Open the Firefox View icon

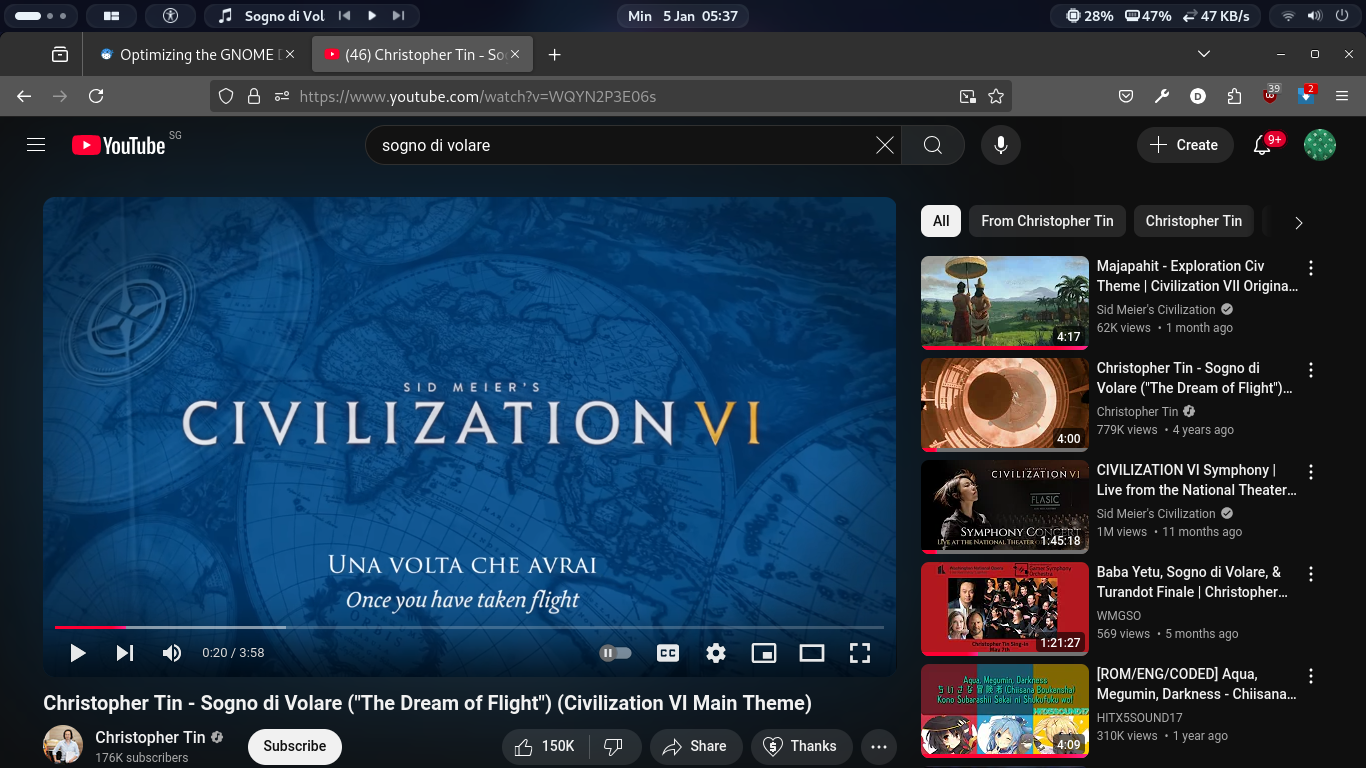60,55
